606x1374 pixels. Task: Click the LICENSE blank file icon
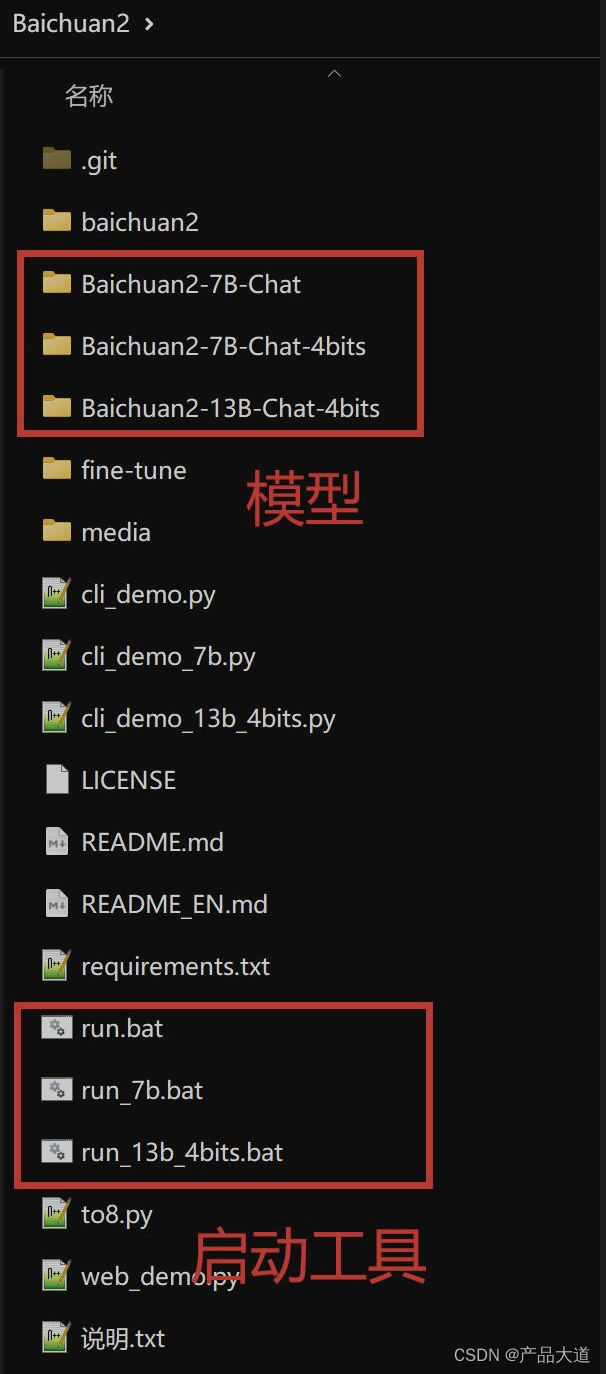56,779
